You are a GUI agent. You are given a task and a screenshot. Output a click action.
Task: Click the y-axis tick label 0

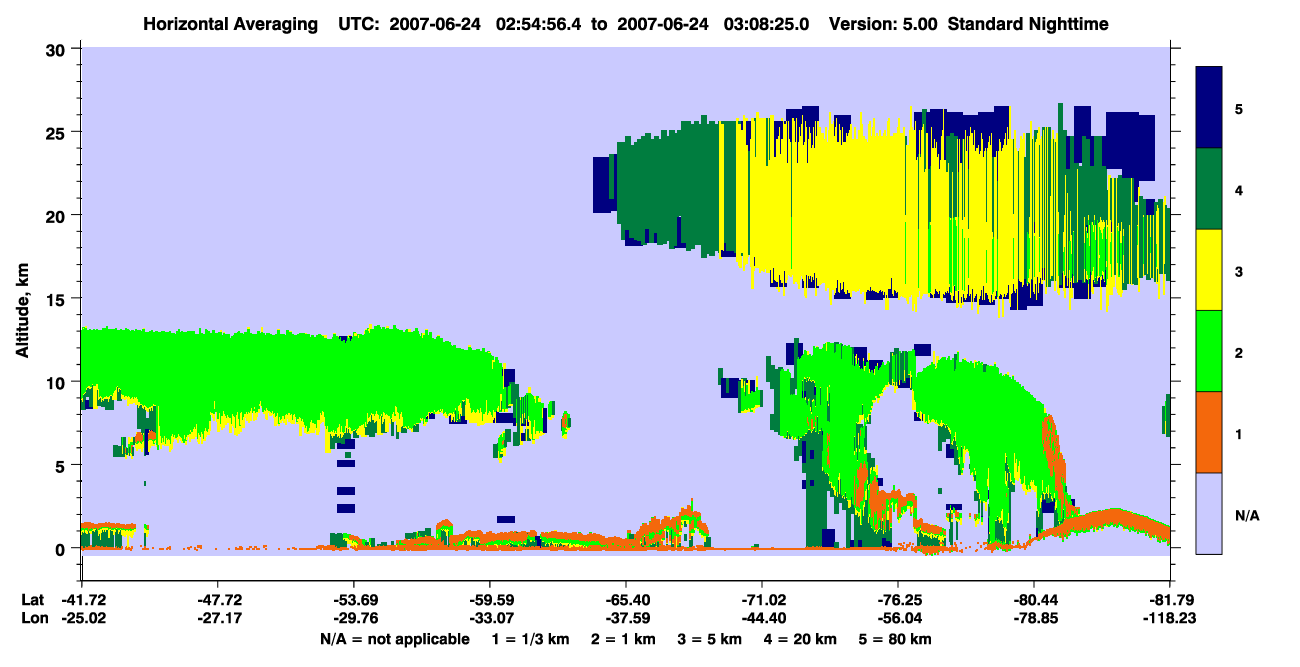pos(62,549)
